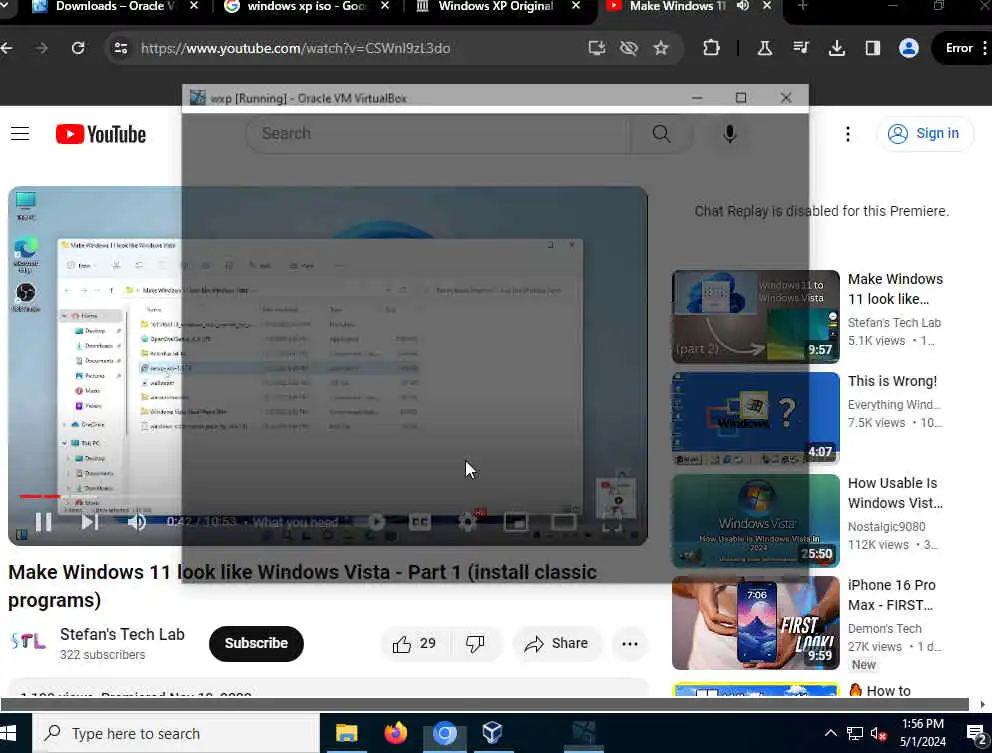
Task: Reload the YouTube page
Action: pos(78,48)
